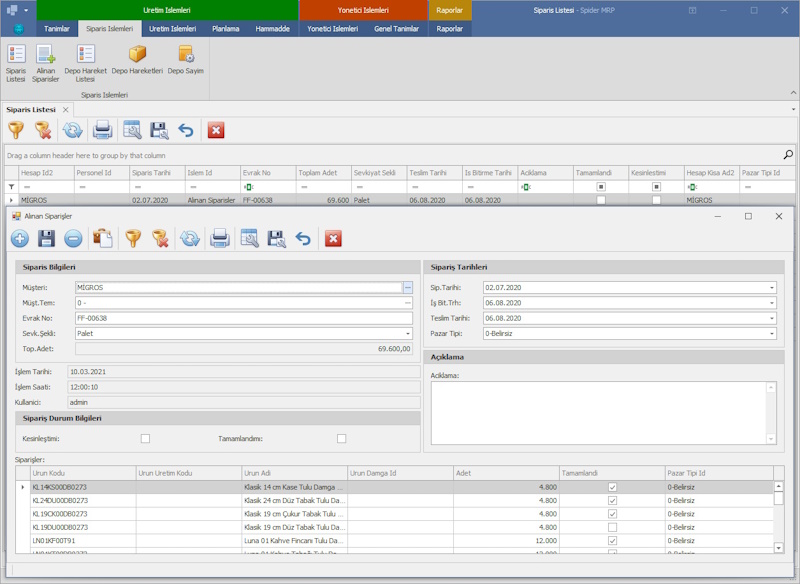The image size is (800, 584).
Task: Collapse the ribbon chevron
Action: (x=793, y=92)
